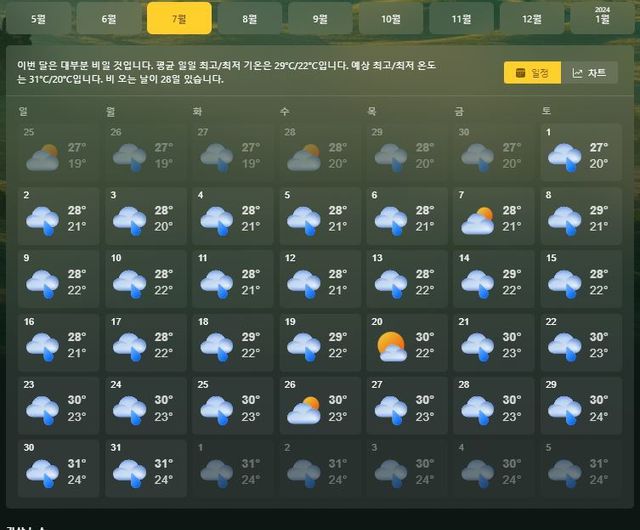Click the rain cloud icon on day 1

point(565,156)
